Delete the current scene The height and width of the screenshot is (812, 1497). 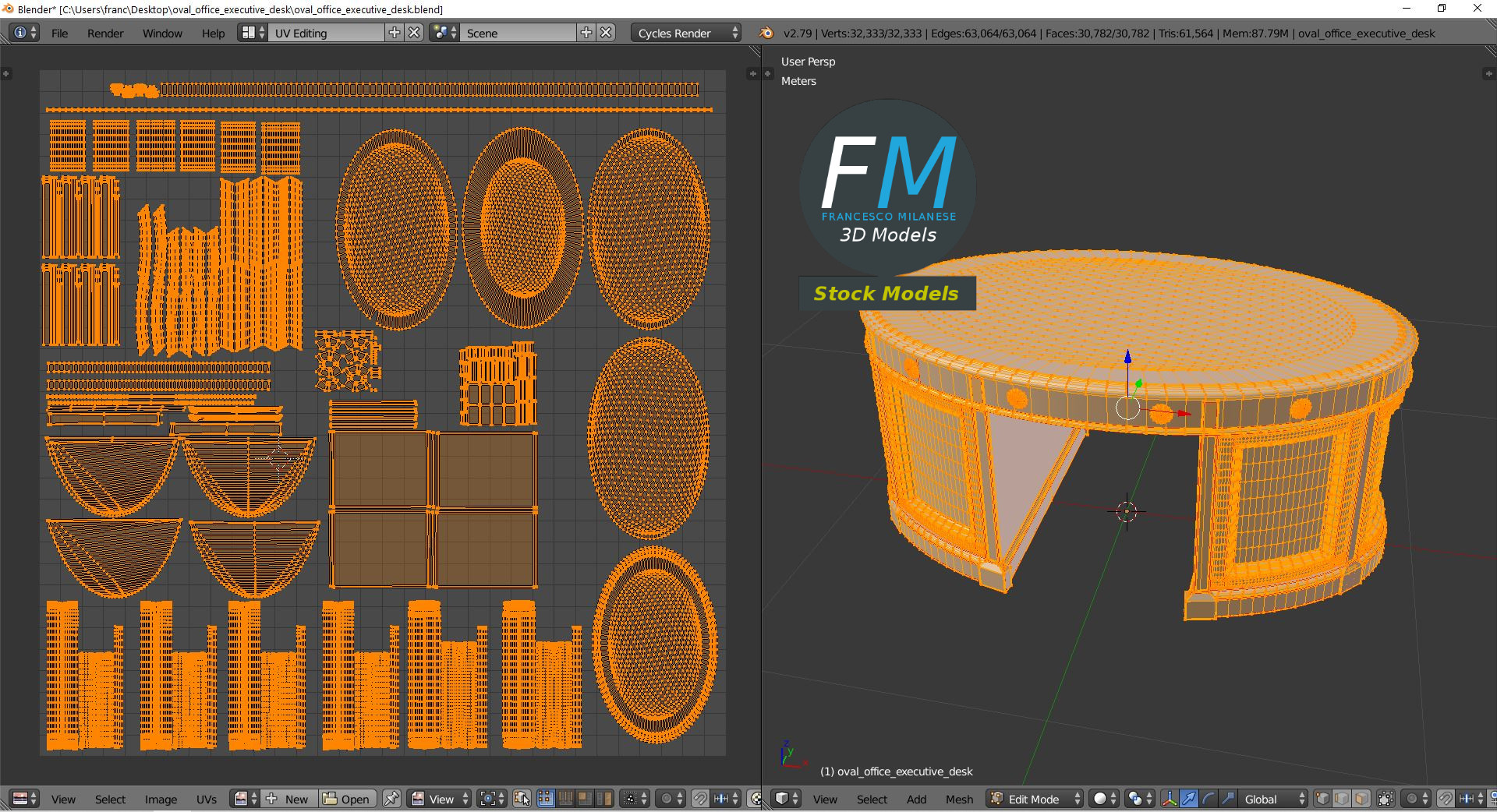click(607, 33)
